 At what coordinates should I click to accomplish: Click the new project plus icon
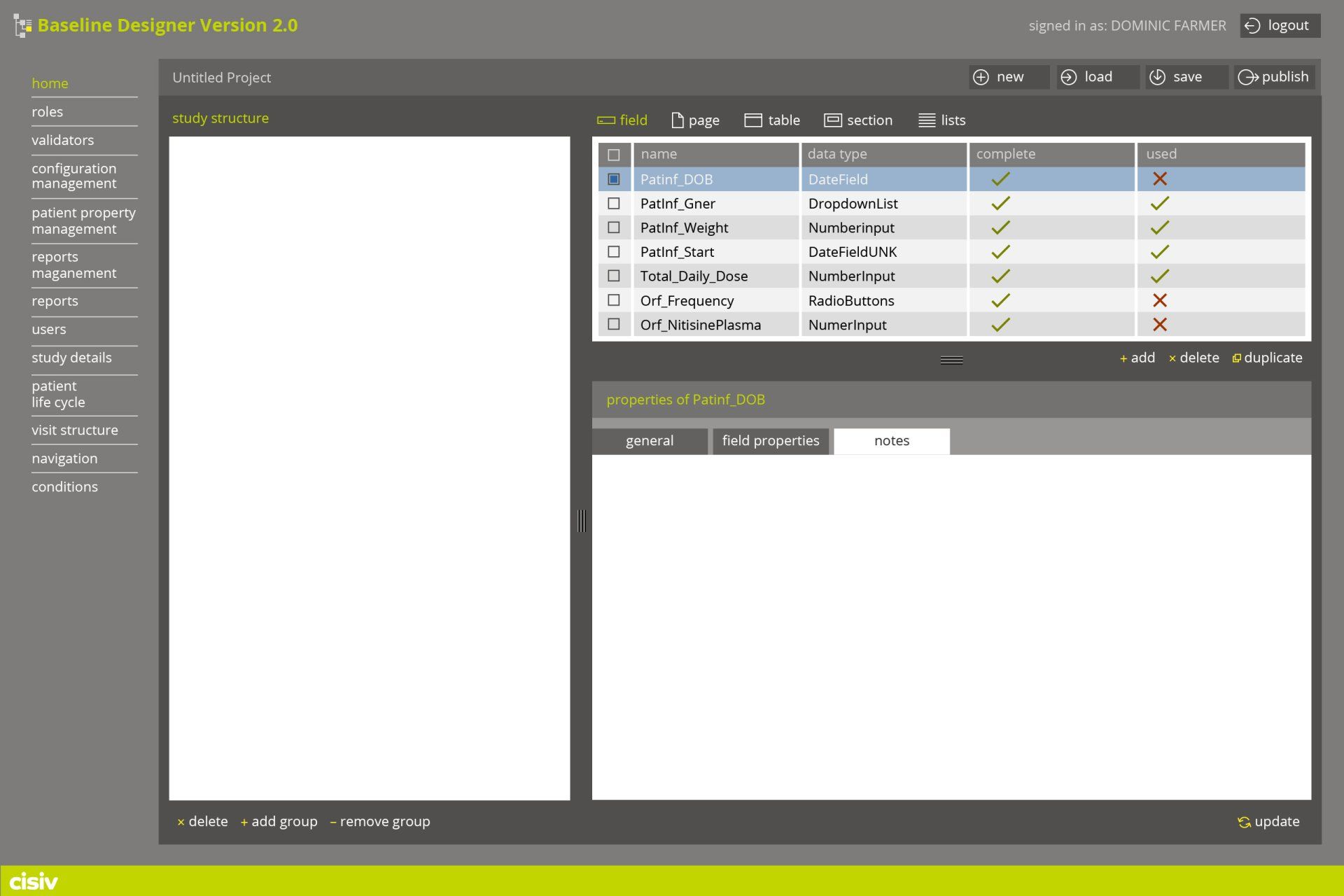click(981, 77)
